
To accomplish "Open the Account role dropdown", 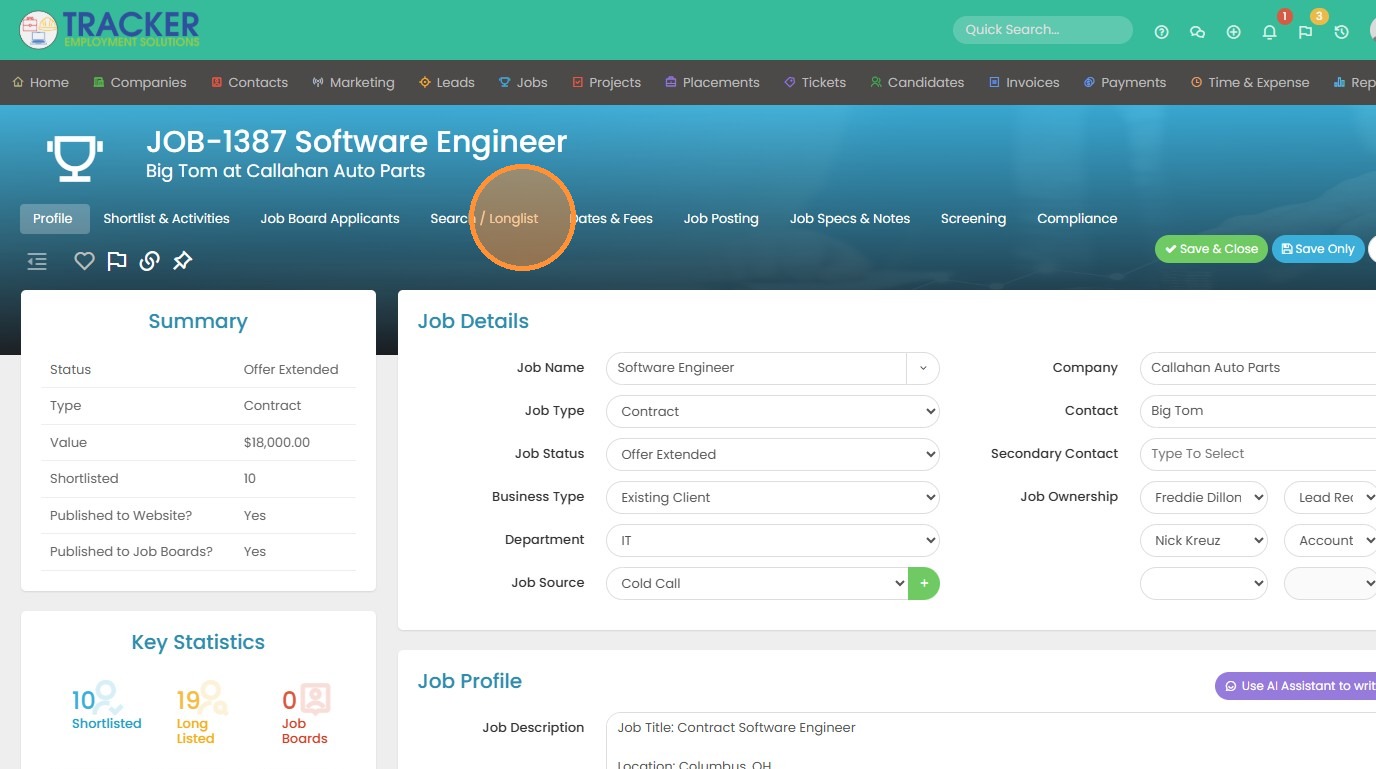I will pyautogui.click(x=1330, y=540).
